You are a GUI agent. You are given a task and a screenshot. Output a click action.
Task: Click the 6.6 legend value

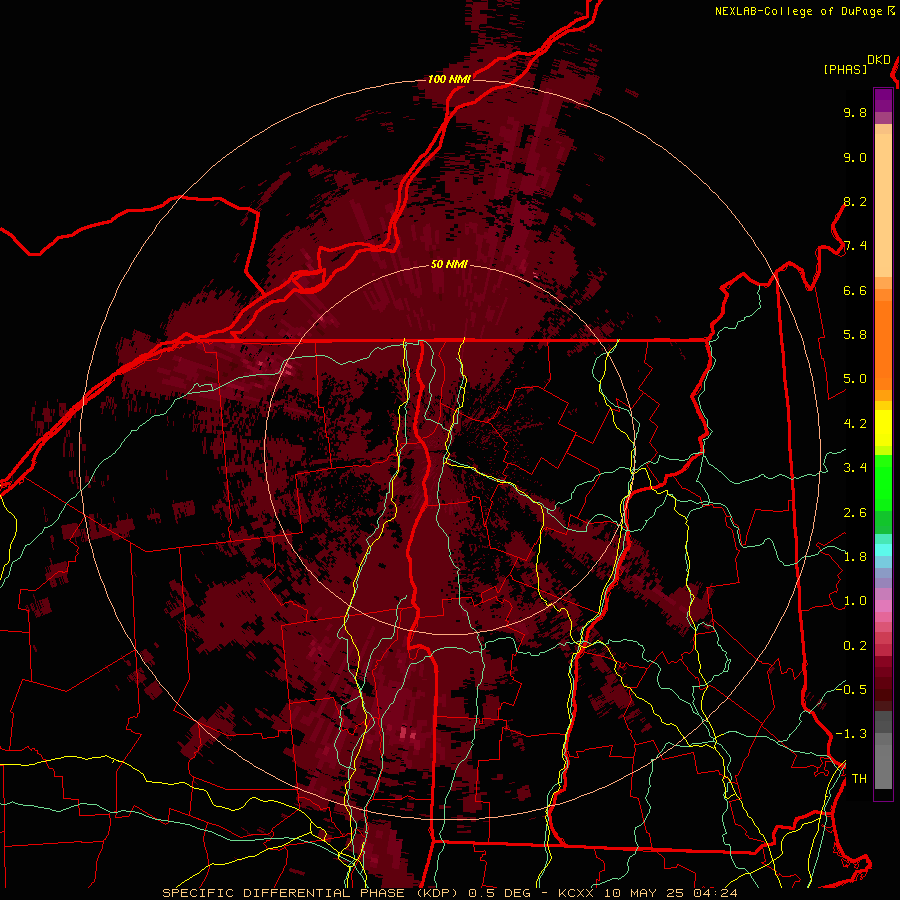click(855, 290)
